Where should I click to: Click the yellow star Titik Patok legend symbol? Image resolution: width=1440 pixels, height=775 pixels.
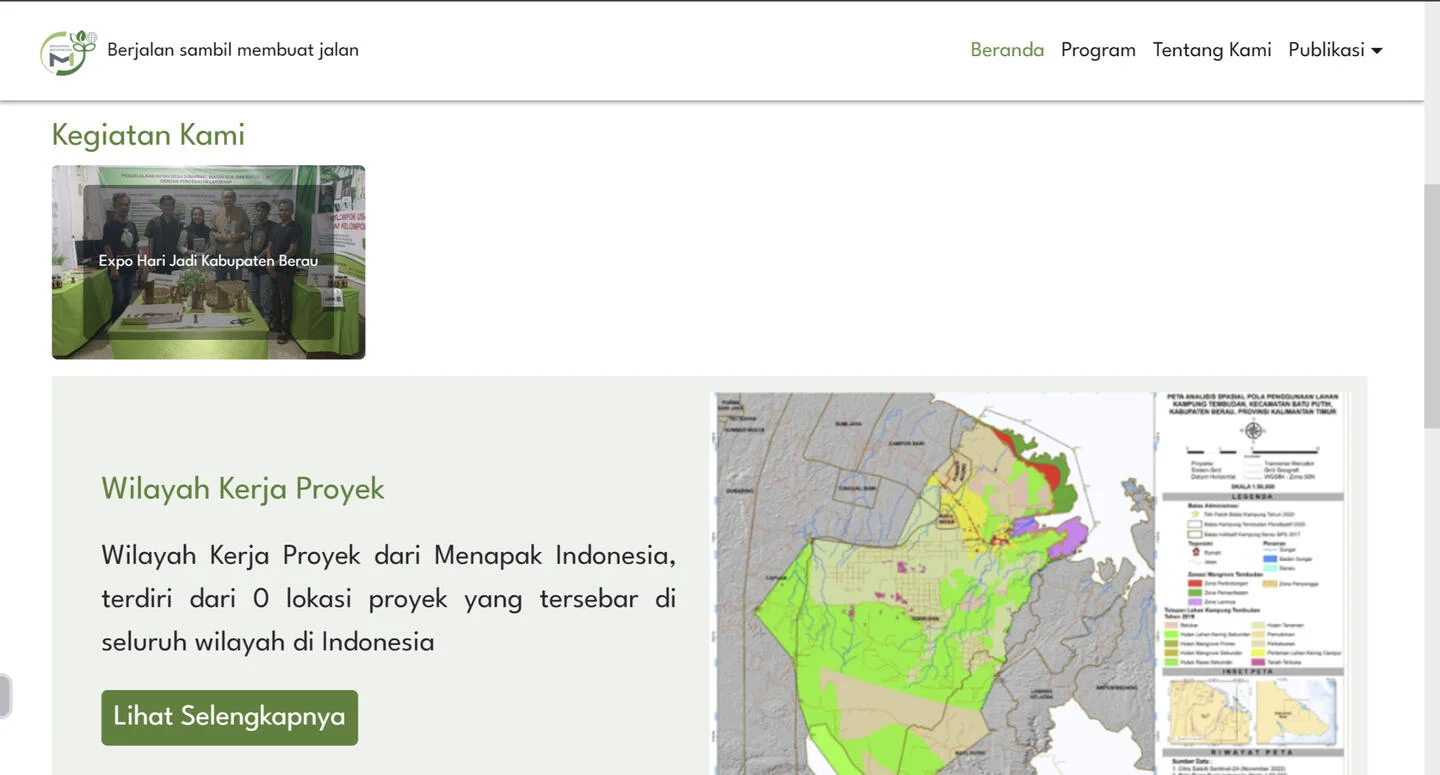tap(1193, 513)
